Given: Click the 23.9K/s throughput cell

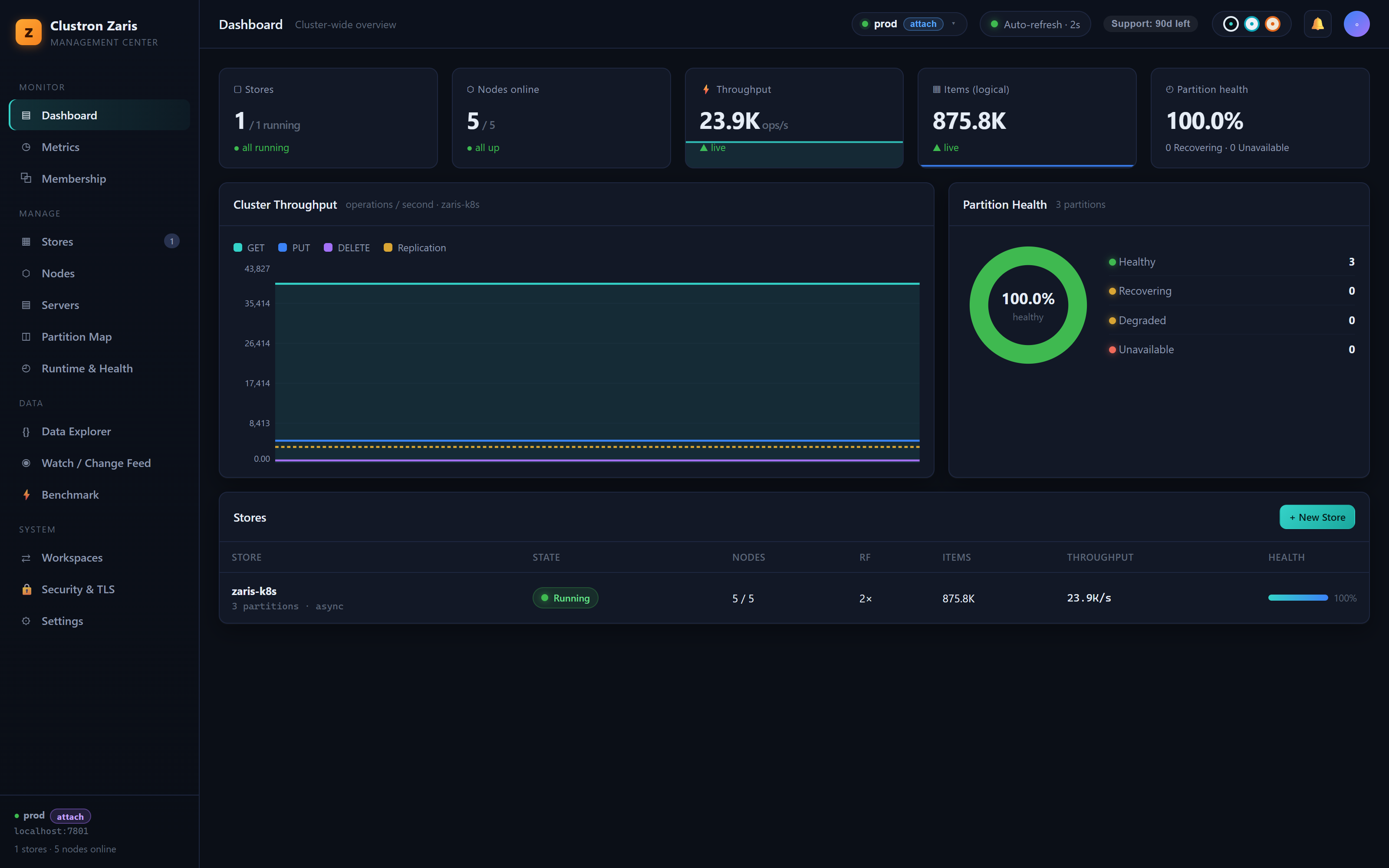Looking at the screenshot, I should tap(1089, 598).
